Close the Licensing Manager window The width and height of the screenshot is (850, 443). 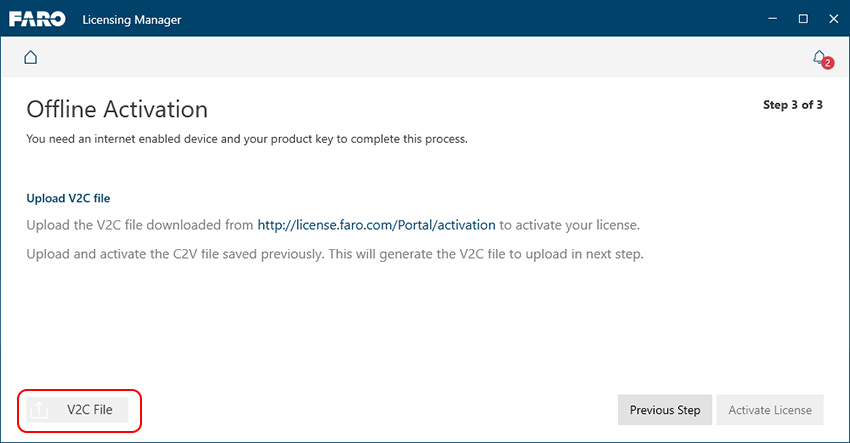click(x=830, y=19)
